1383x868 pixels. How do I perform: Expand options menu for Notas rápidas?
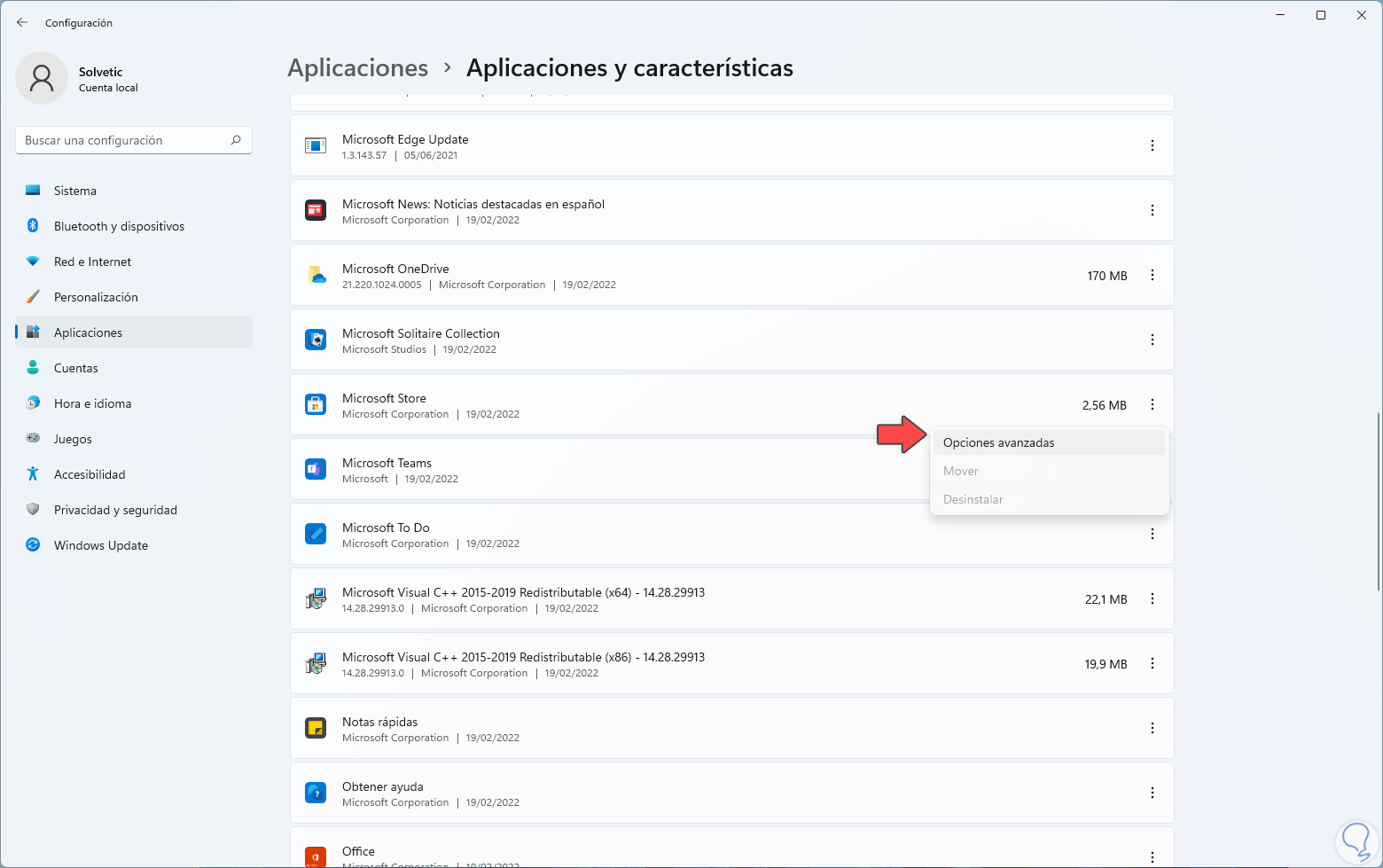pos(1152,729)
